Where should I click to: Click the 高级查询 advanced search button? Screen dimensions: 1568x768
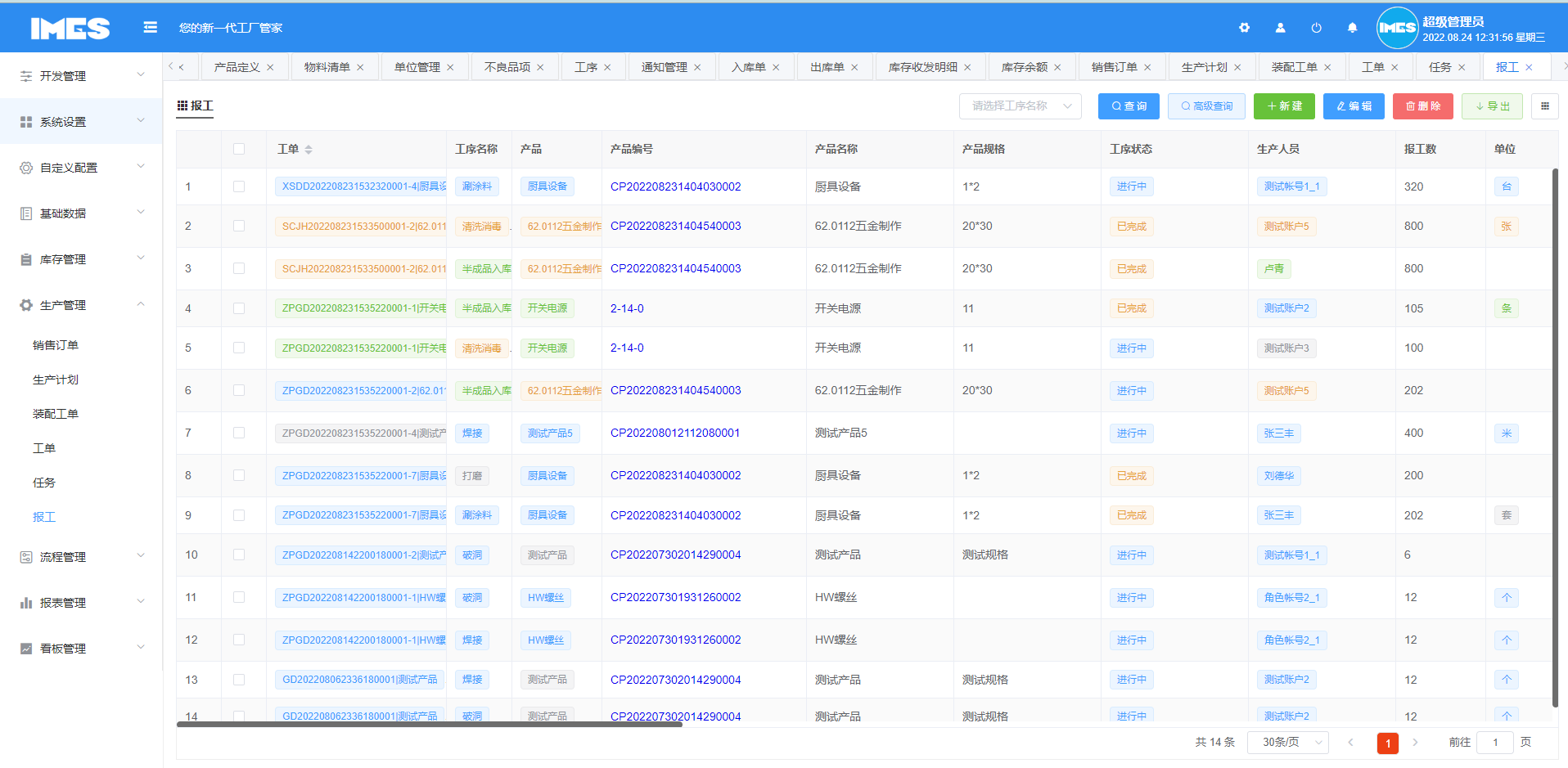pos(1206,106)
